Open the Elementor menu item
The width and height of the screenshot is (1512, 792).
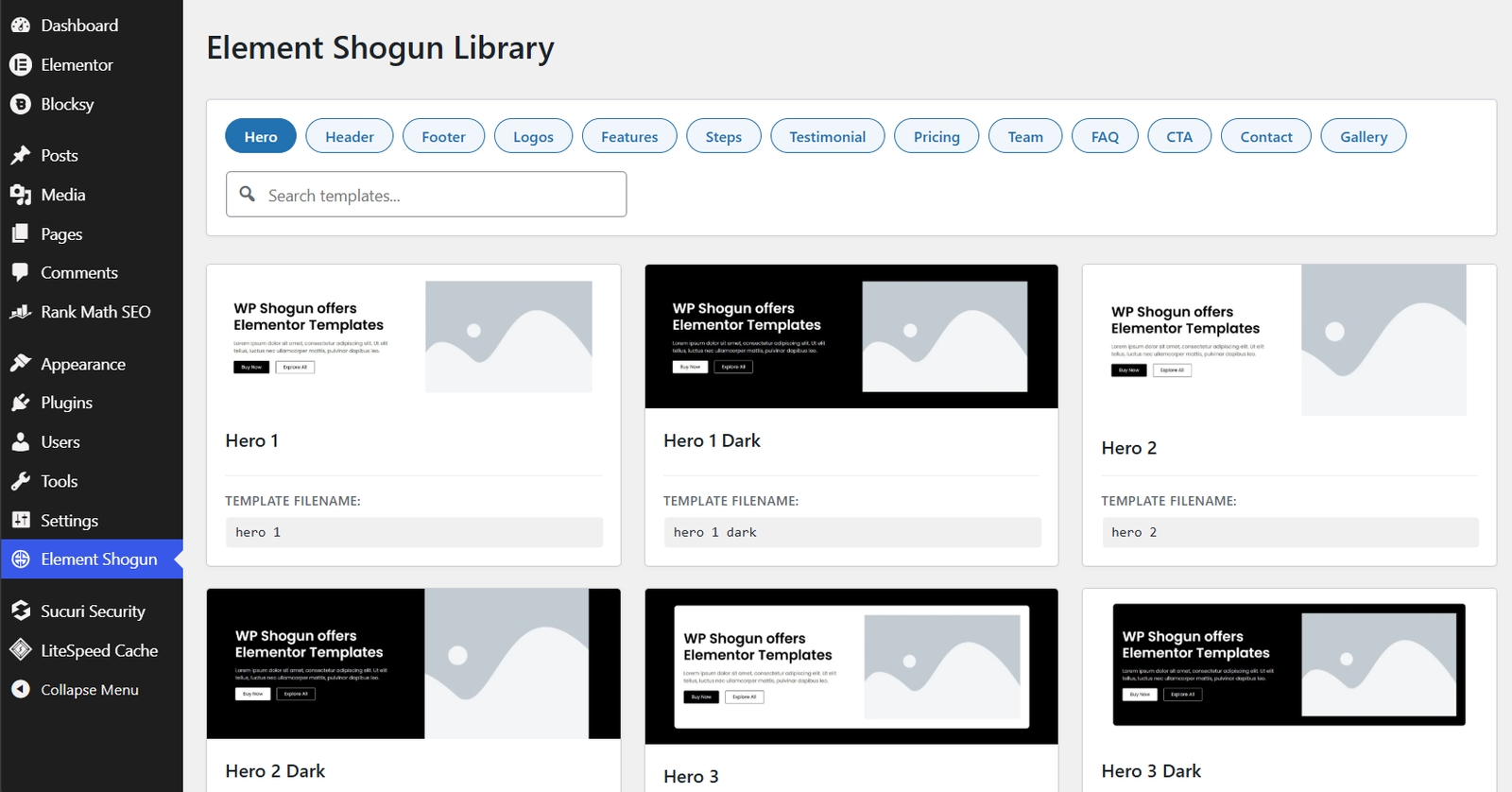(92, 65)
